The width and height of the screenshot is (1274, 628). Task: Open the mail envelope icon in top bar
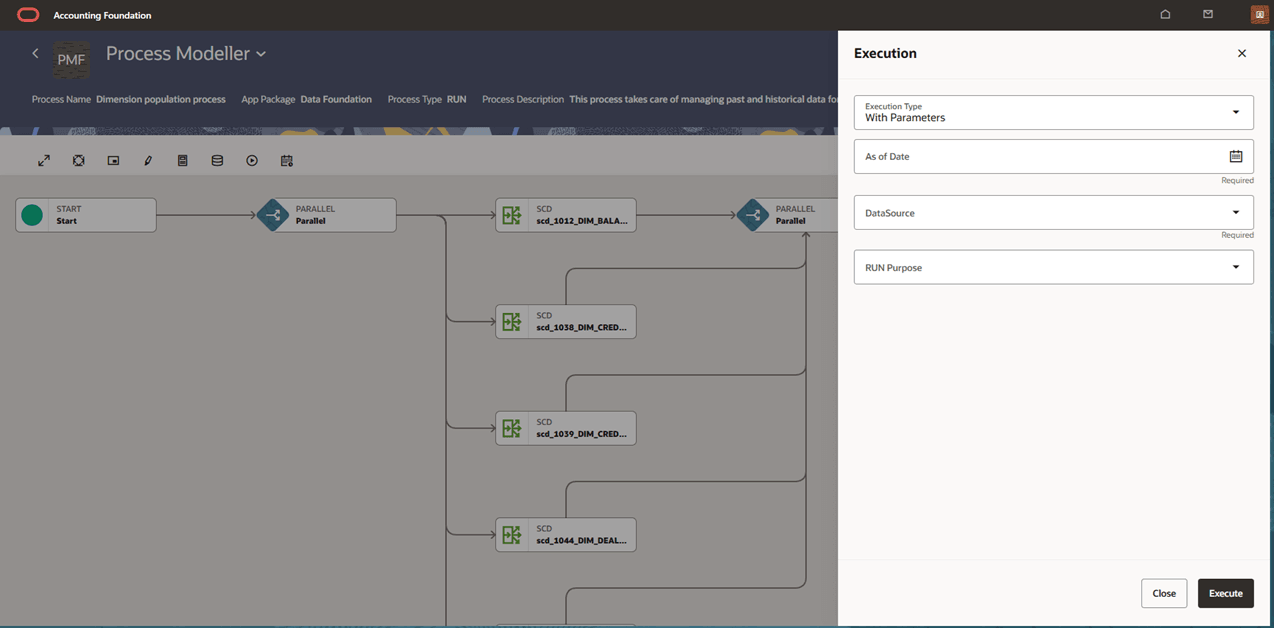coord(1208,15)
